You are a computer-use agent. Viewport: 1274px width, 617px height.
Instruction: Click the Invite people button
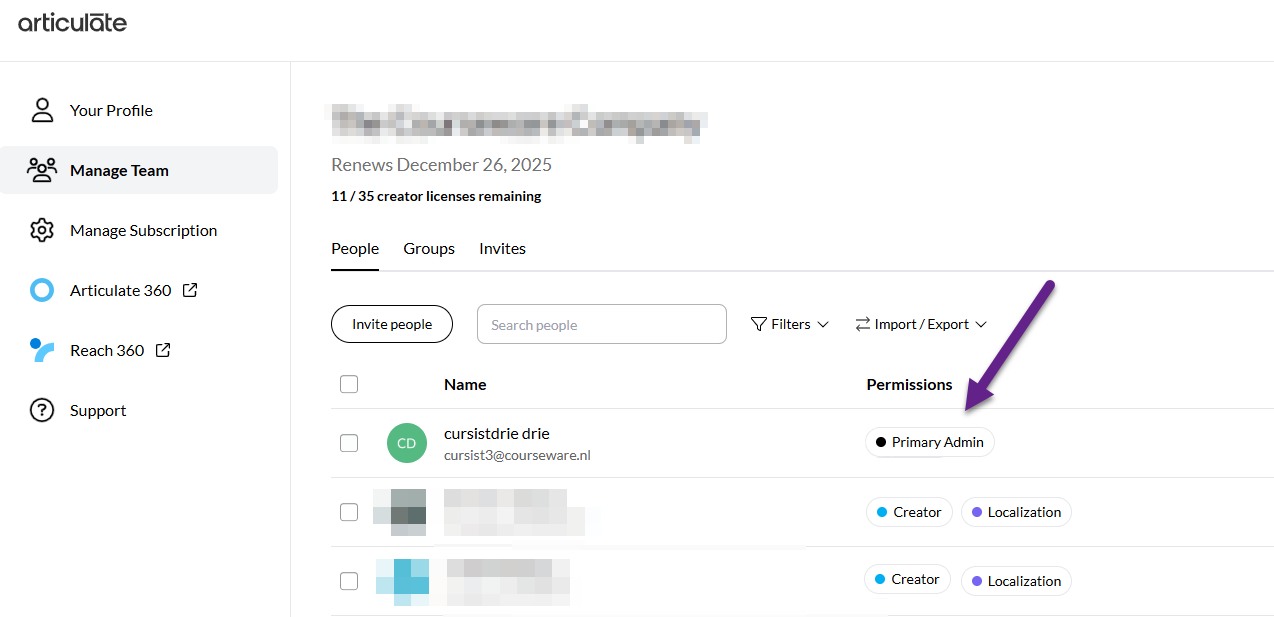392,324
